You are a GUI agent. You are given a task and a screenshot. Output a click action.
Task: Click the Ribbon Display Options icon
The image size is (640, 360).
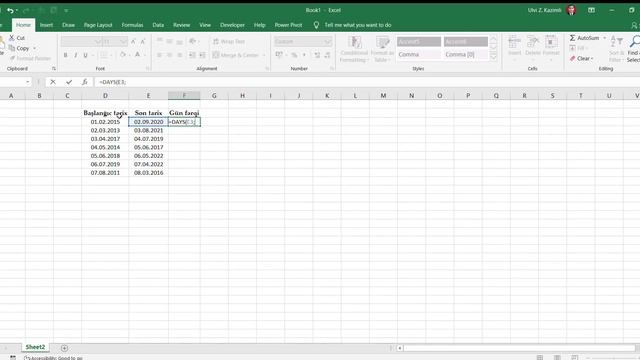591,10
